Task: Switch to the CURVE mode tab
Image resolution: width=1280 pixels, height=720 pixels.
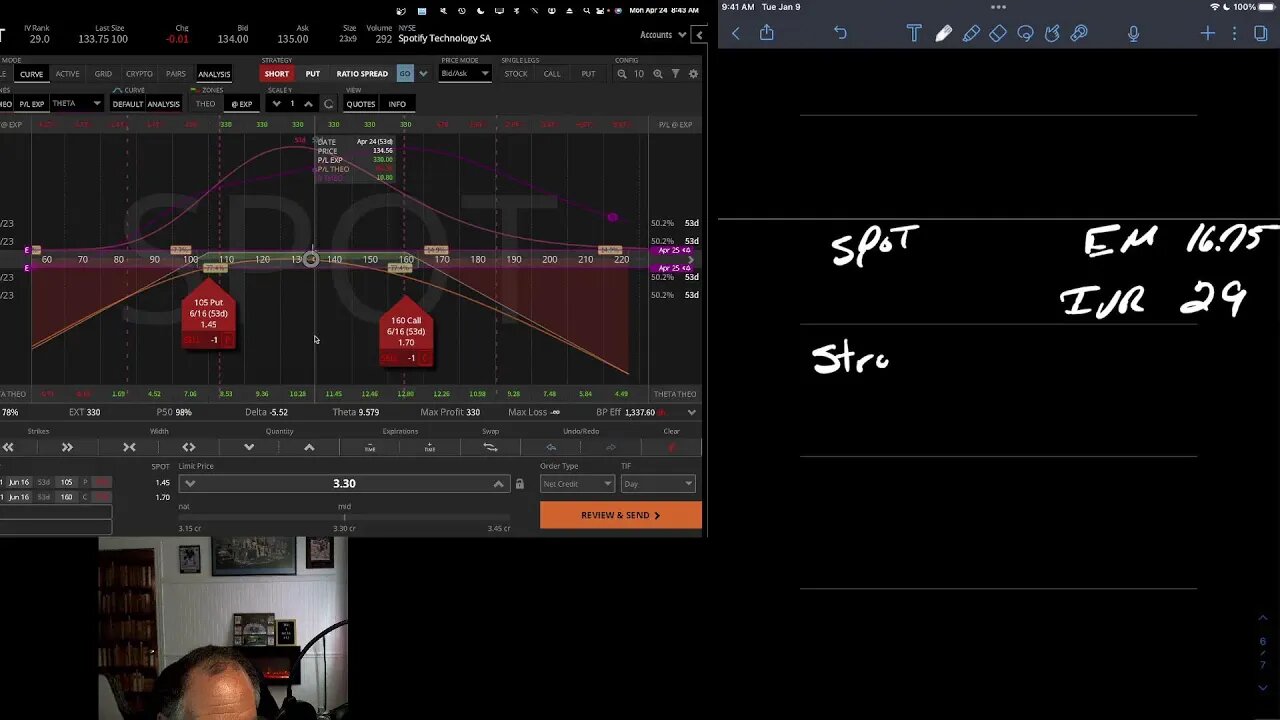Action: (x=31, y=74)
